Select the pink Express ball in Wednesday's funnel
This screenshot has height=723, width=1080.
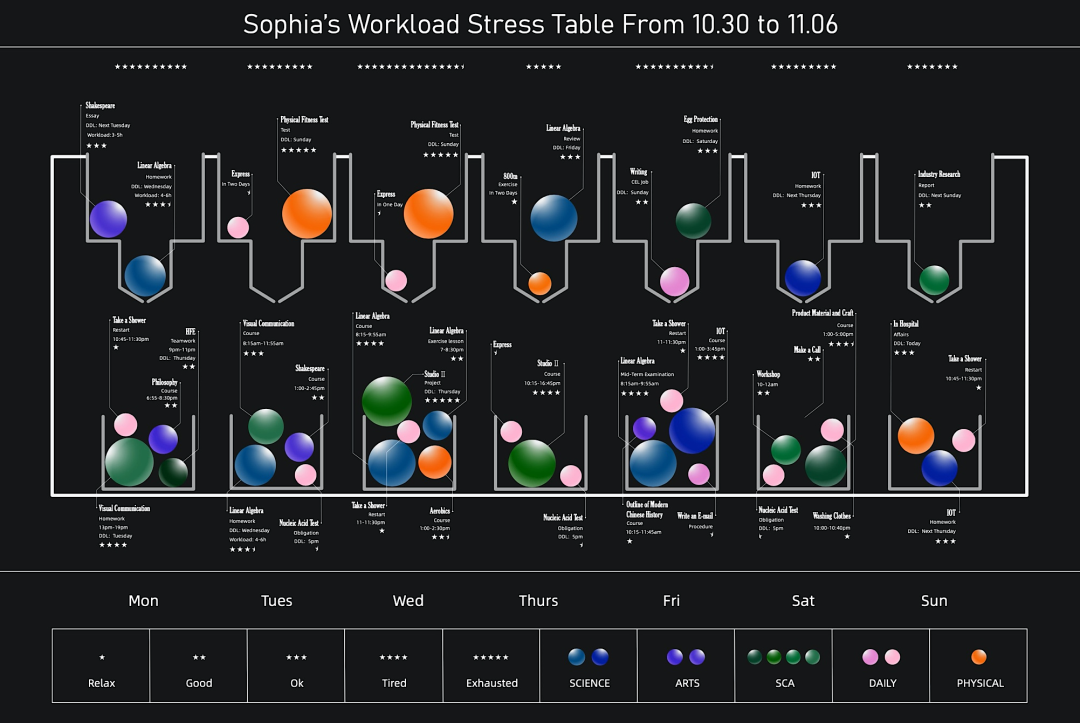396,280
